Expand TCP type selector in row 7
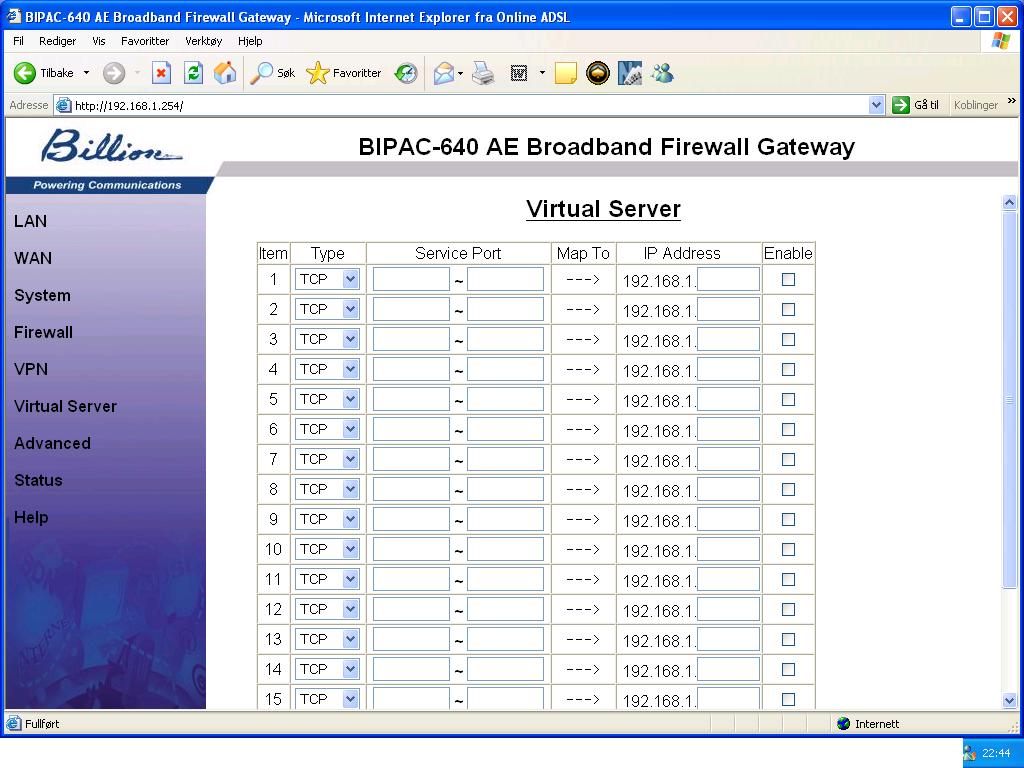The height and width of the screenshot is (768, 1024). (x=327, y=460)
